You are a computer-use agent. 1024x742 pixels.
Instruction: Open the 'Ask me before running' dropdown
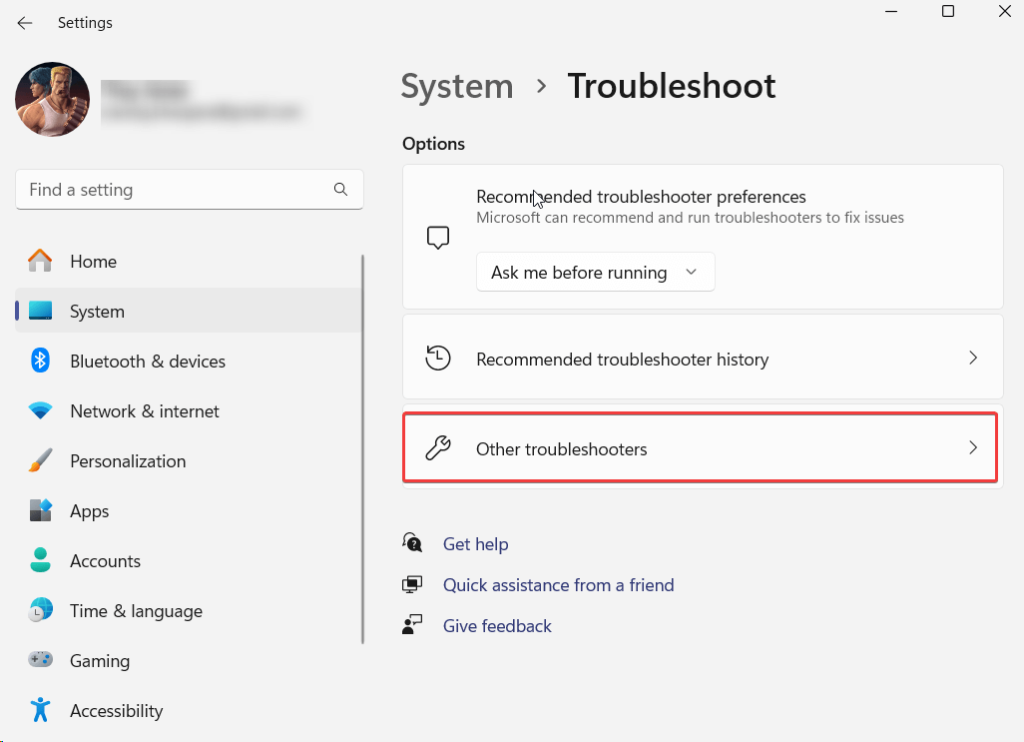[595, 272]
